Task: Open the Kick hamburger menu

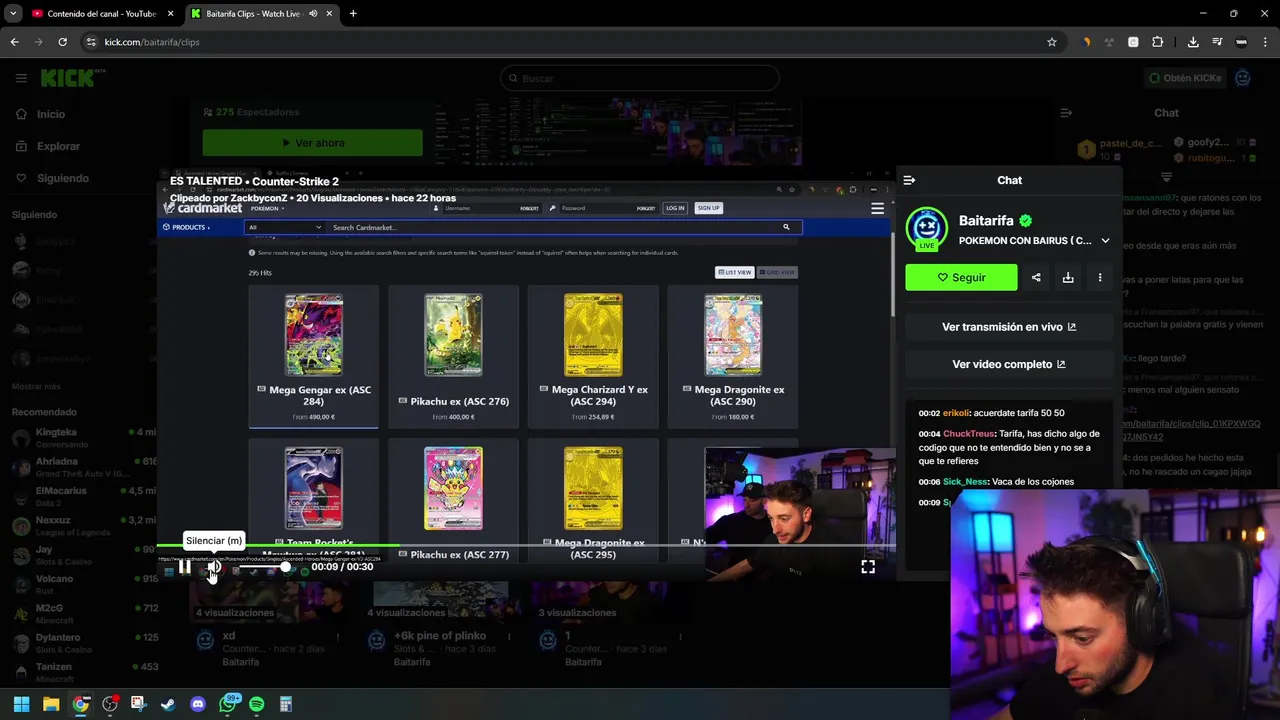Action: [21, 78]
